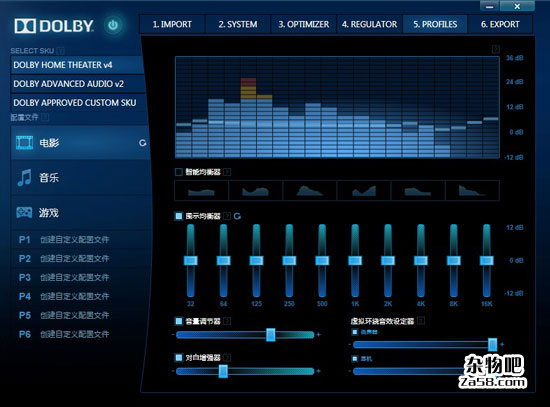550x407 pixels.
Task: Click the 1K equalizer slider handle
Action: tap(355, 260)
